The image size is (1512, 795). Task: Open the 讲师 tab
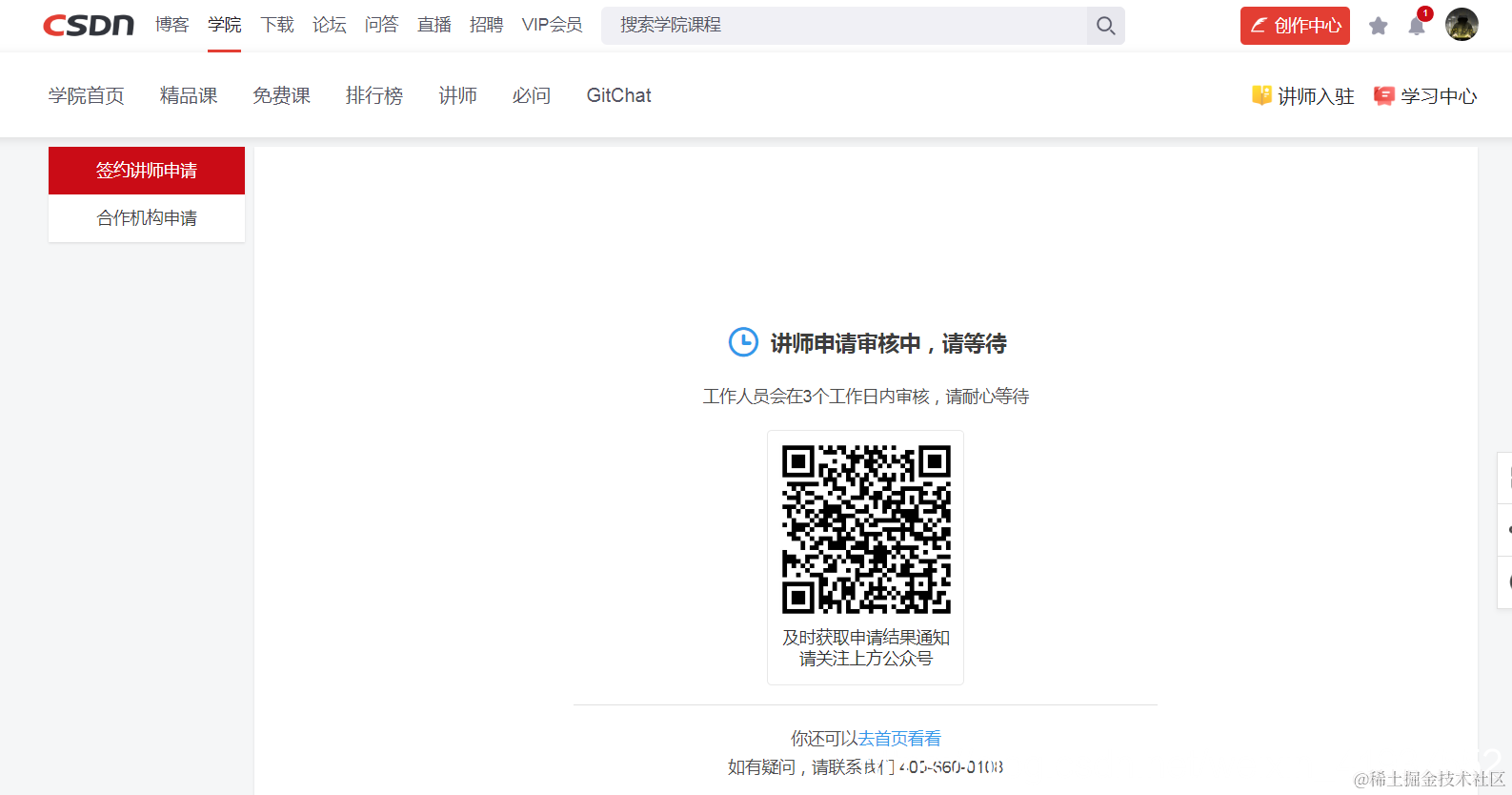tap(458, 95)
